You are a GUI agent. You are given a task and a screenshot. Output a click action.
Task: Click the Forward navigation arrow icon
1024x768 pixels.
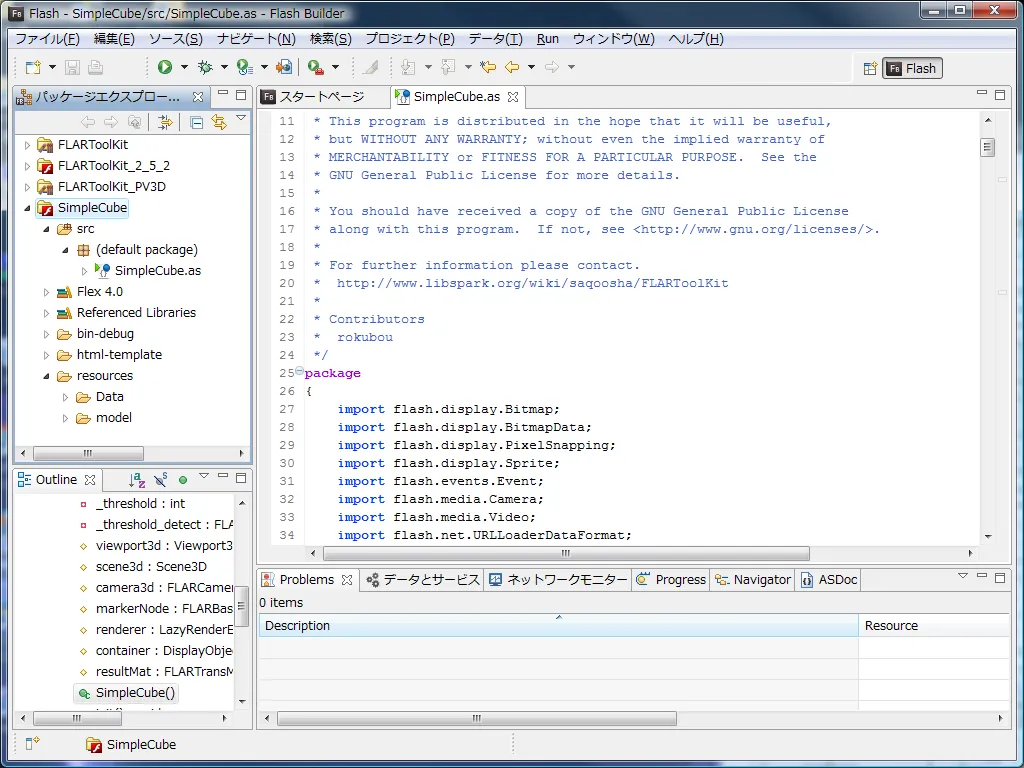pyautogui.click(x=552, y=67)
